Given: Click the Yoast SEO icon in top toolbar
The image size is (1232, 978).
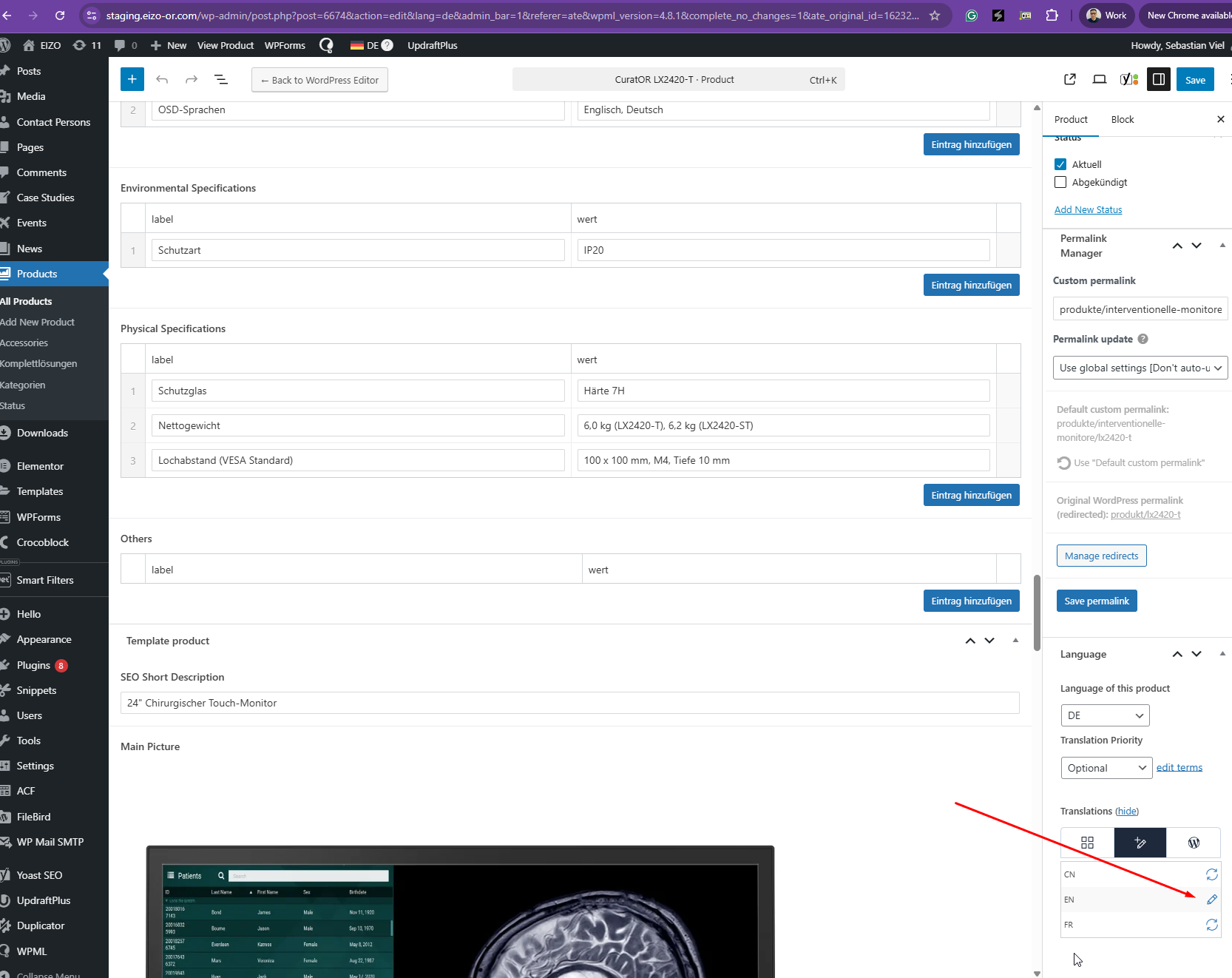Looking at the screenshot, I should coord(1128,79).
